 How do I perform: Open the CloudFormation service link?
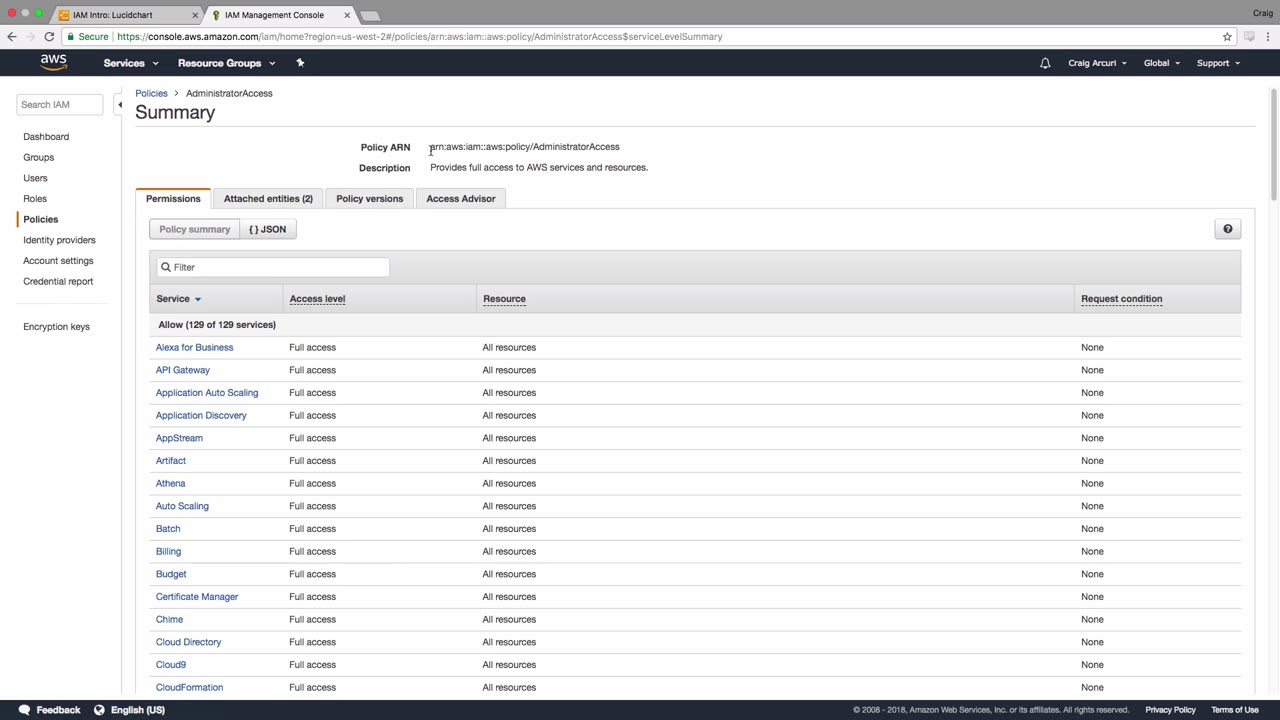(189, 688)
